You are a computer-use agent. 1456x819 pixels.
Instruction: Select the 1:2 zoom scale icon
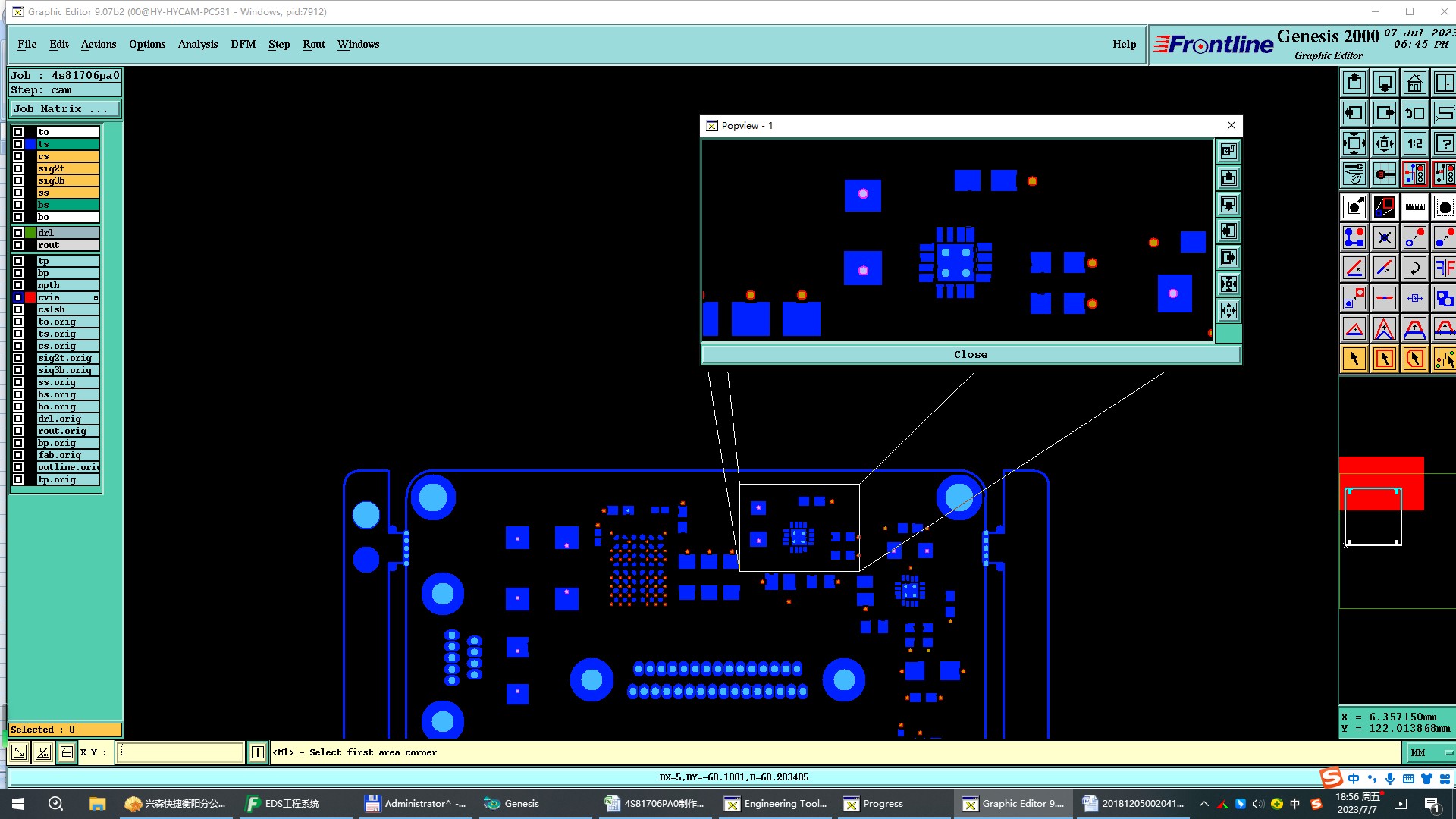[1414, 143]
